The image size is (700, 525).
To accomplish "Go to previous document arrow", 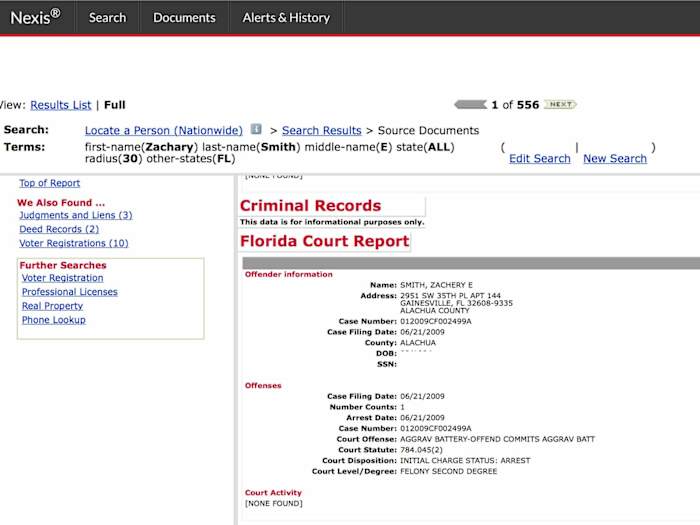I will pyautogui.click(x=470, y=104).
